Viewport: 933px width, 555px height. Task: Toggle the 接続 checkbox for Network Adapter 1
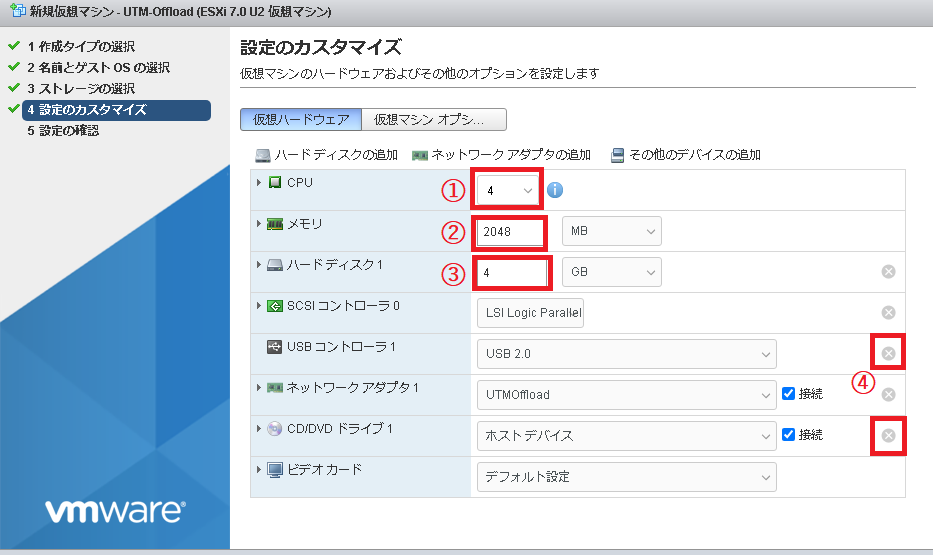(x=788, y=394)
